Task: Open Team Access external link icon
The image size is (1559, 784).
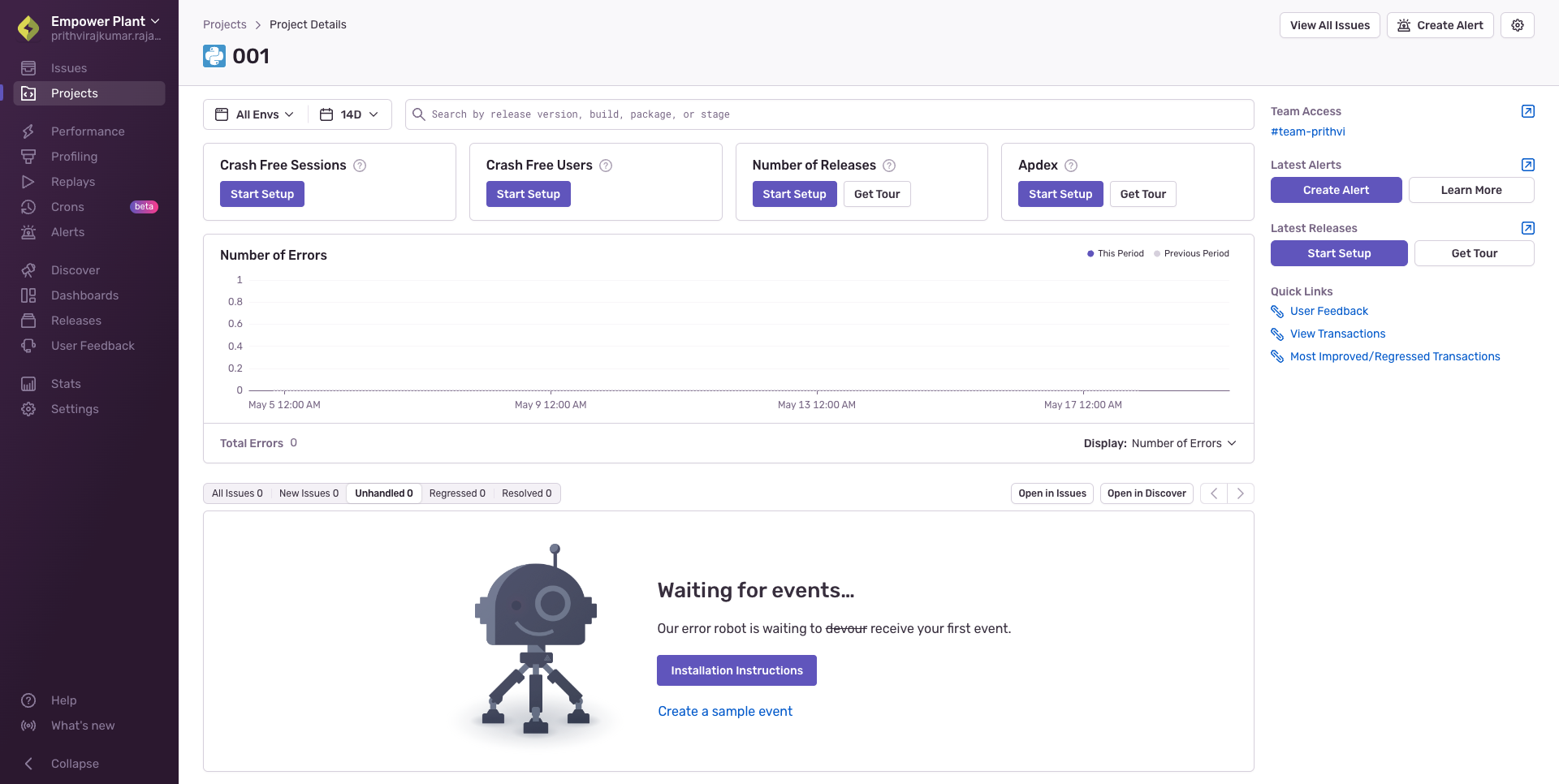Action: click(x=1527, y=111)
